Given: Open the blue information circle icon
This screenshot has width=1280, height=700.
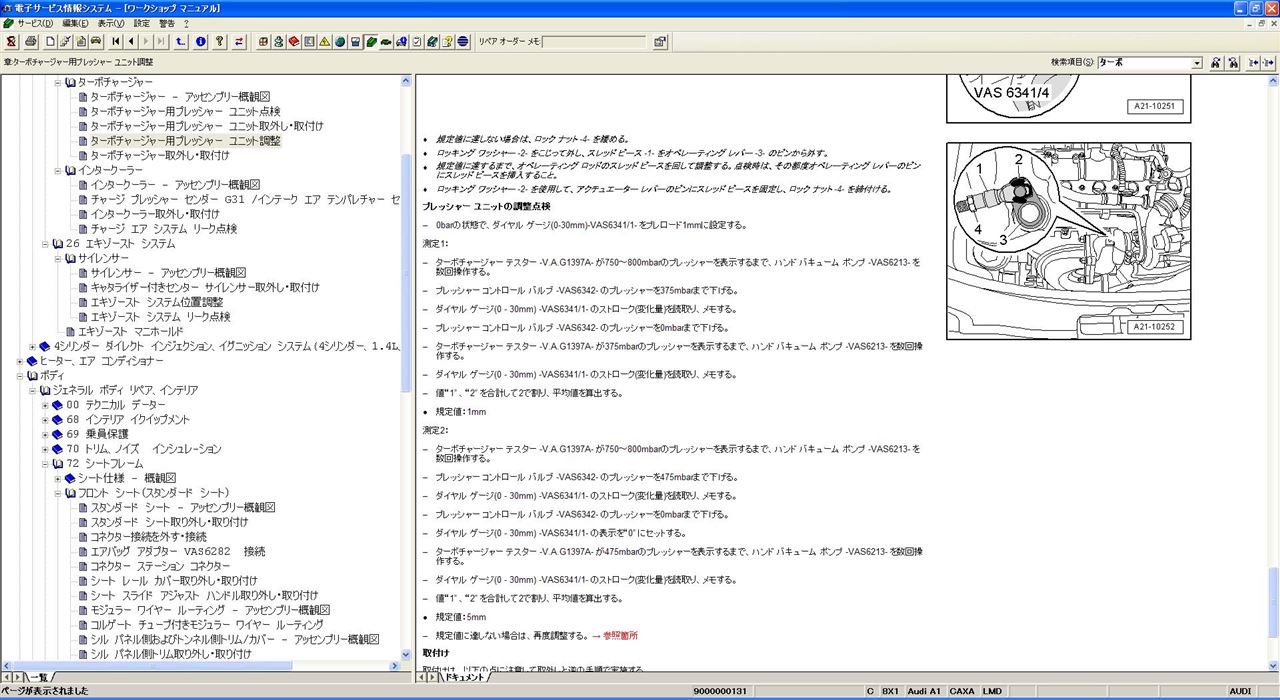Looking at the screenshot, I should [200, 42].
